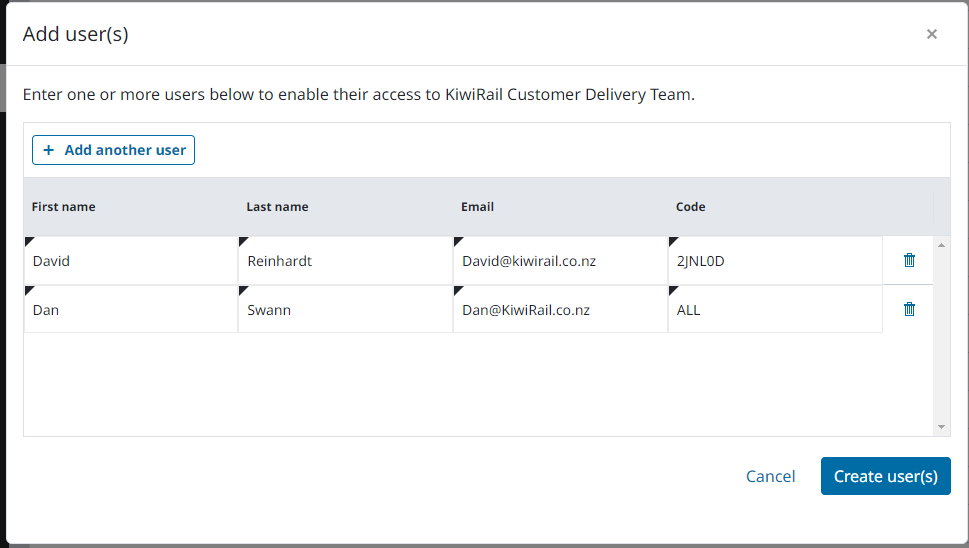Click the code field showing 2JNL0D
969x548 pixels.
pyautogui.click(x=775, y=261)
